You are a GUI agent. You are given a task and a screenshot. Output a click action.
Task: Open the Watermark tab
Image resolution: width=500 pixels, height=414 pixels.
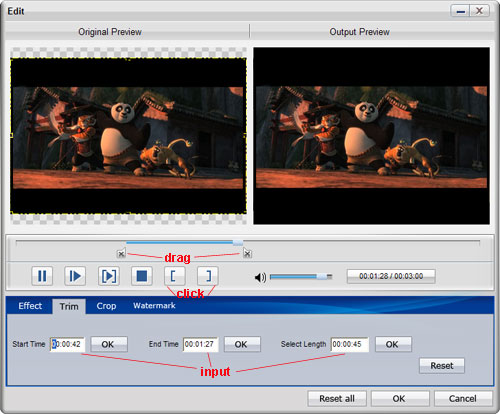click(x=154, y=305)
